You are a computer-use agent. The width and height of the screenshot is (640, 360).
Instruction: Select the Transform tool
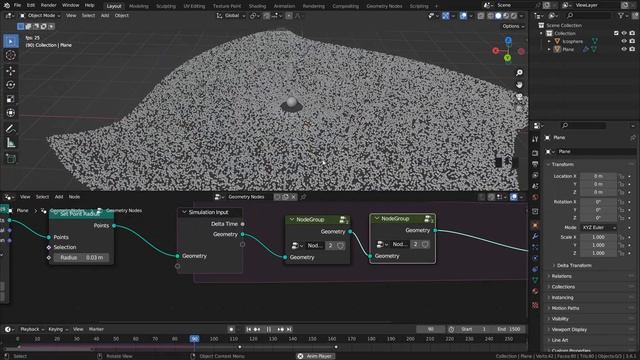[11, 113]
